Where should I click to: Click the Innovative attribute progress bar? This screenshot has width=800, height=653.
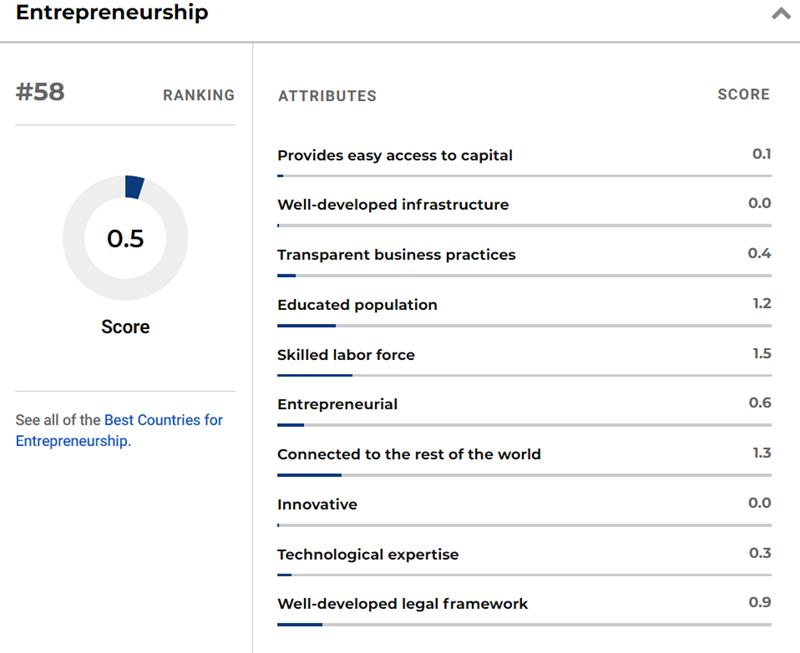(524, 525)
